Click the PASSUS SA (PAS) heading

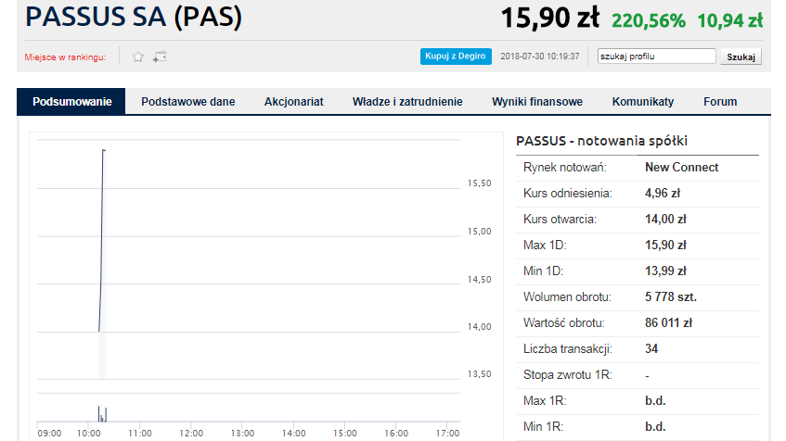[133, 17]
